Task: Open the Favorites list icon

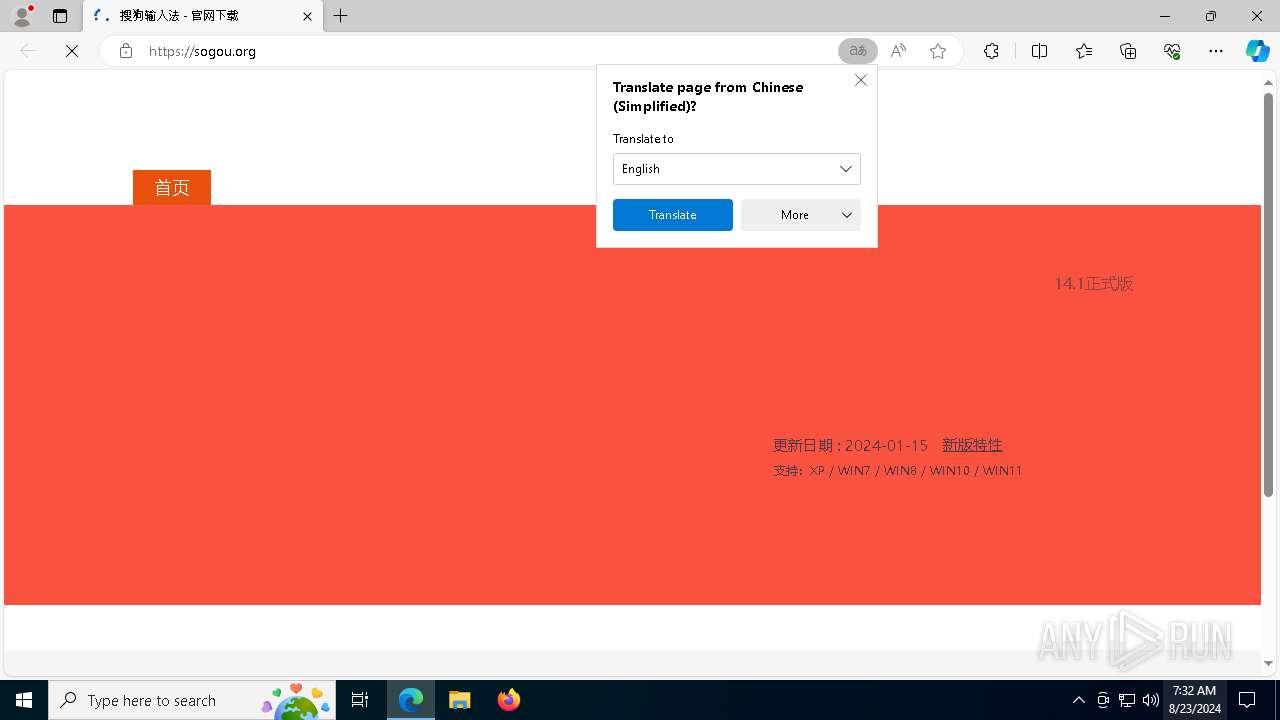Action: pos(1084,51)
